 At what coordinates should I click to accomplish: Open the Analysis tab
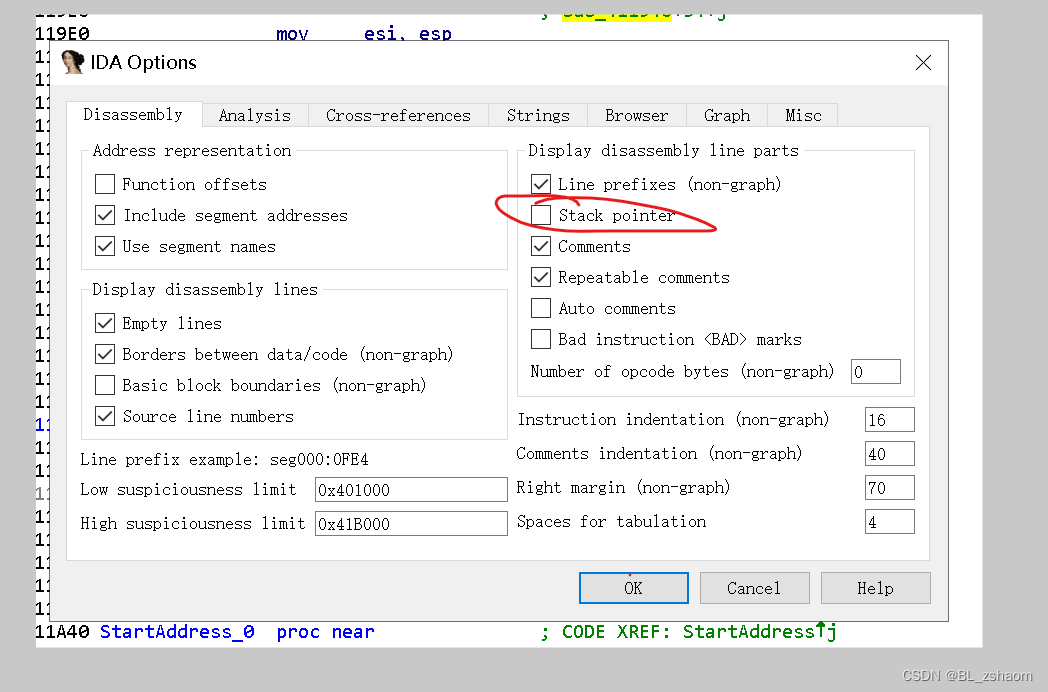(255, 116)
